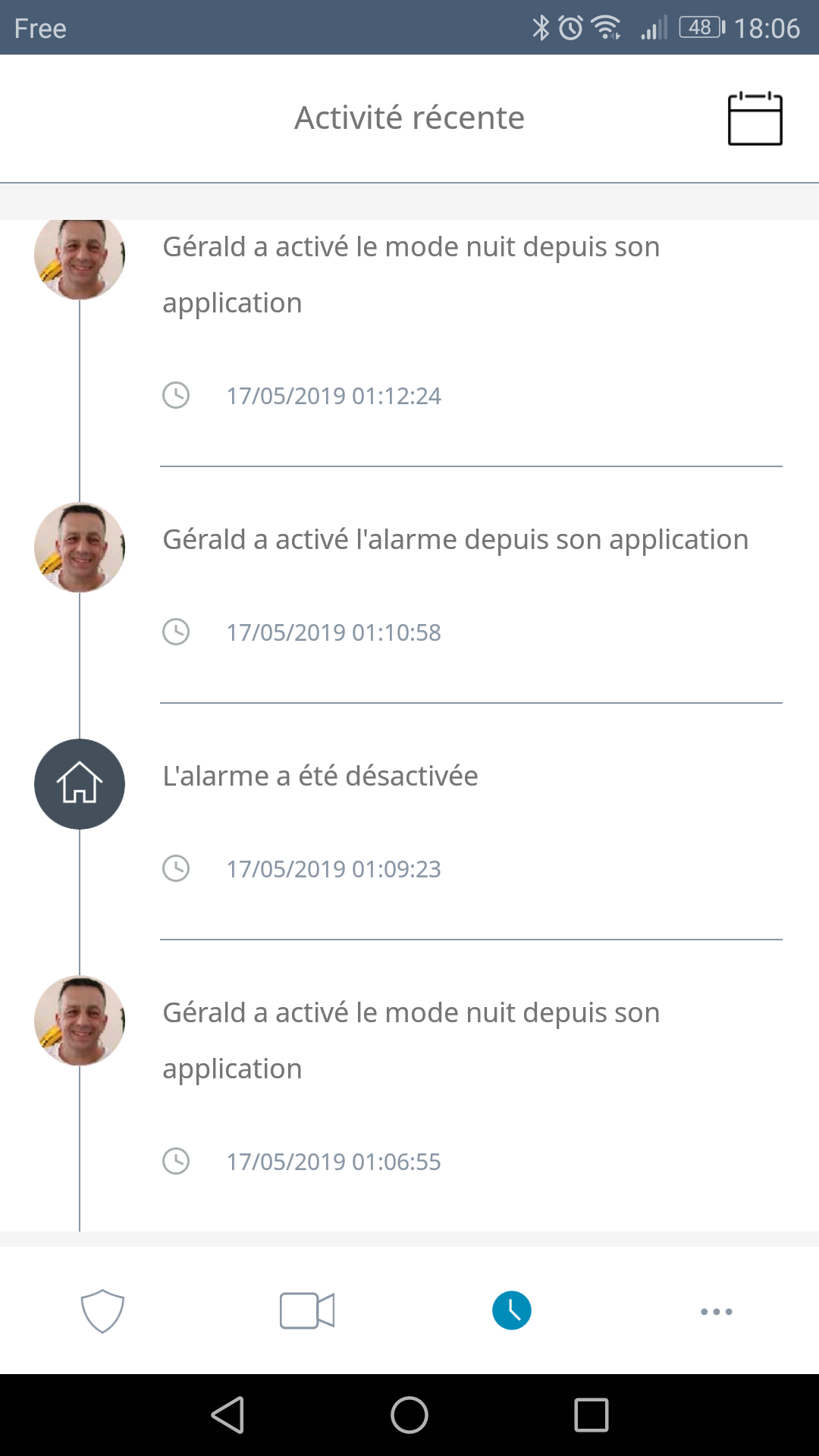Open the camera video tab
This screenshot has width=819, height=1456.
pos(307,1310)
